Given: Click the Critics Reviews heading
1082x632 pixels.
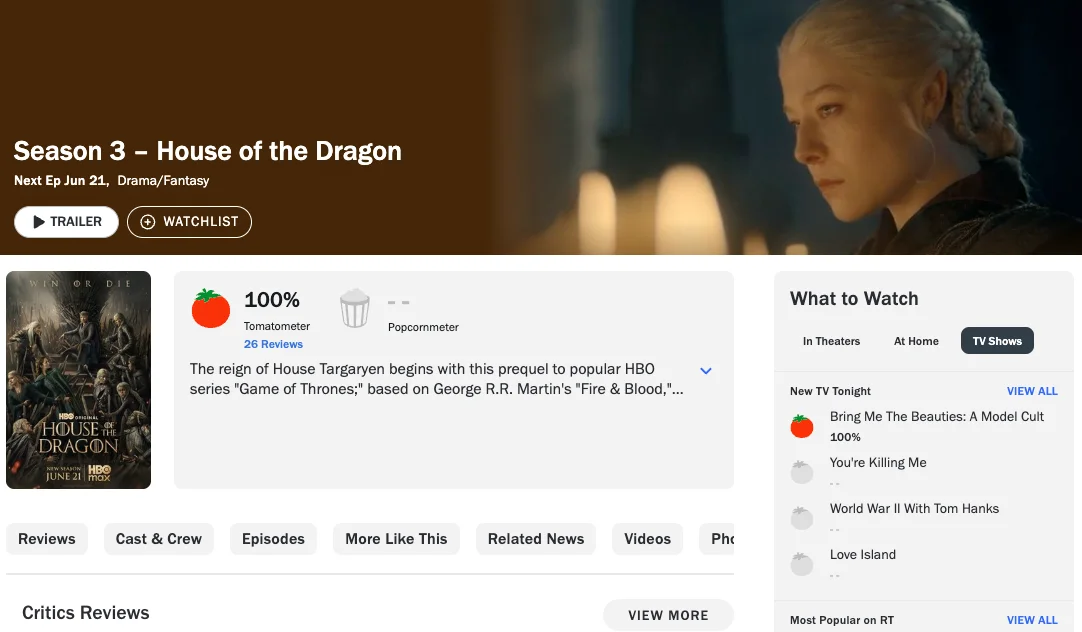Looking at the screenshot, I should 86,613.
